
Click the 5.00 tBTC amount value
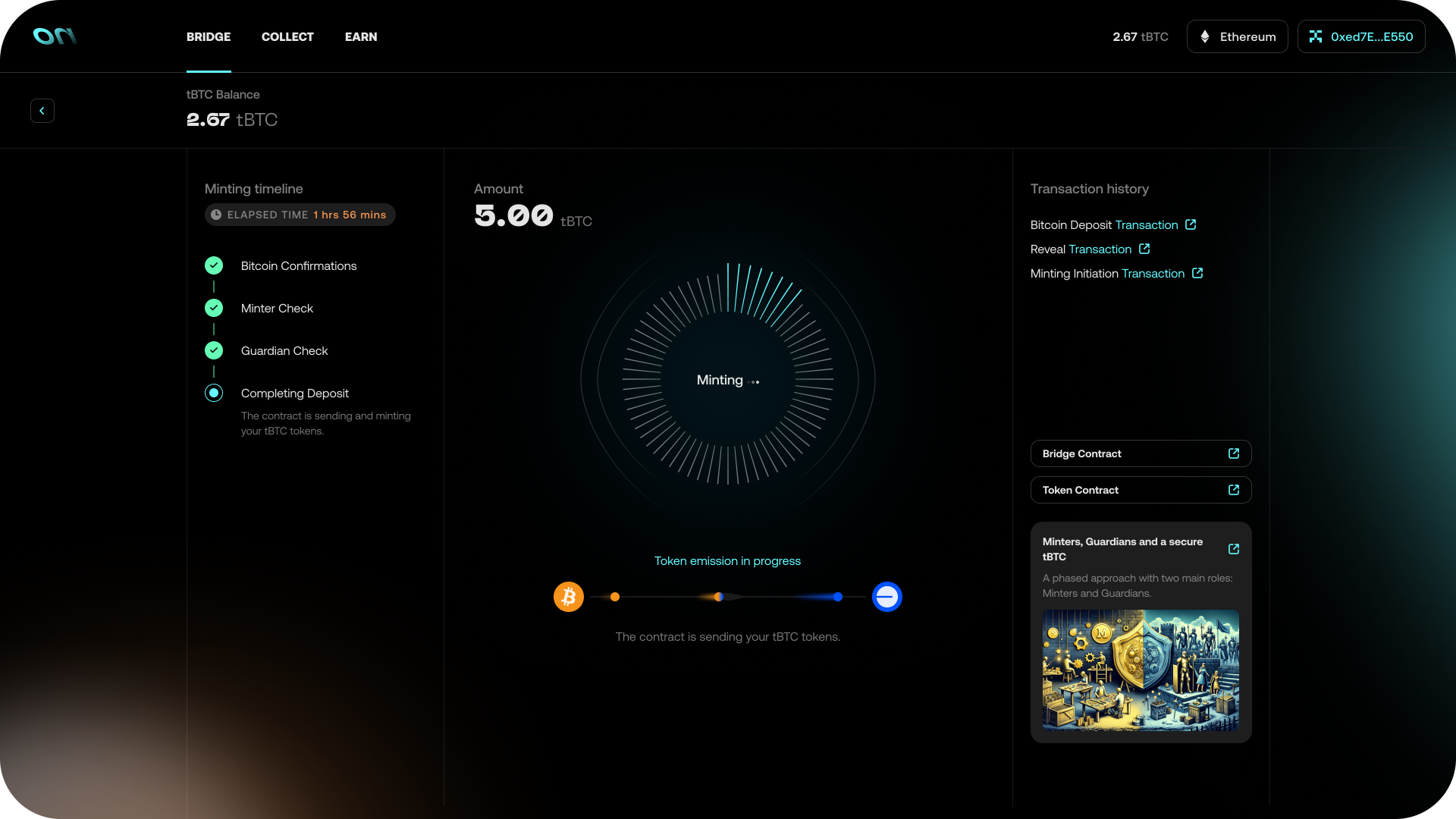coord(533,216)
